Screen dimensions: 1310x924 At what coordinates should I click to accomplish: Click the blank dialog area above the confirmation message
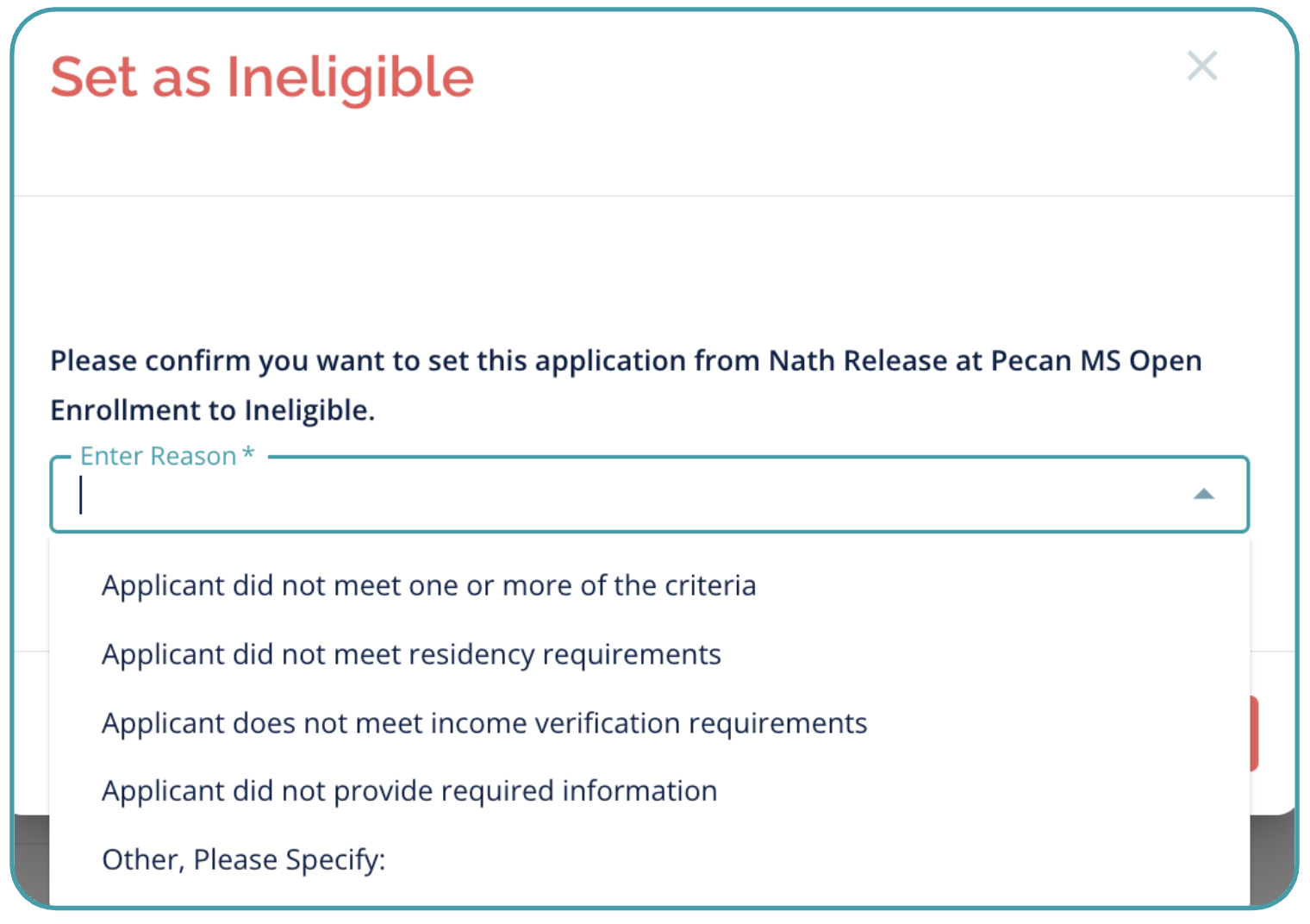pyautogui.click(x=603, y=267)
